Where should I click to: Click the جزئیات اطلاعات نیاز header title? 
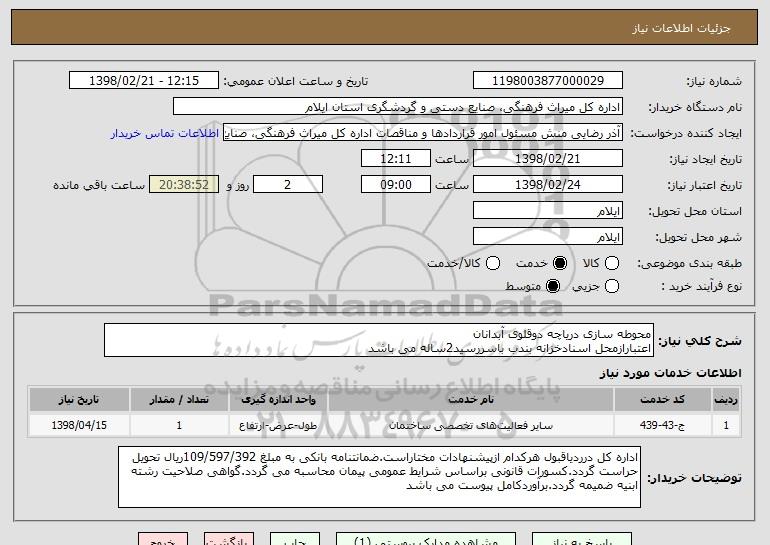pos(681,28)
